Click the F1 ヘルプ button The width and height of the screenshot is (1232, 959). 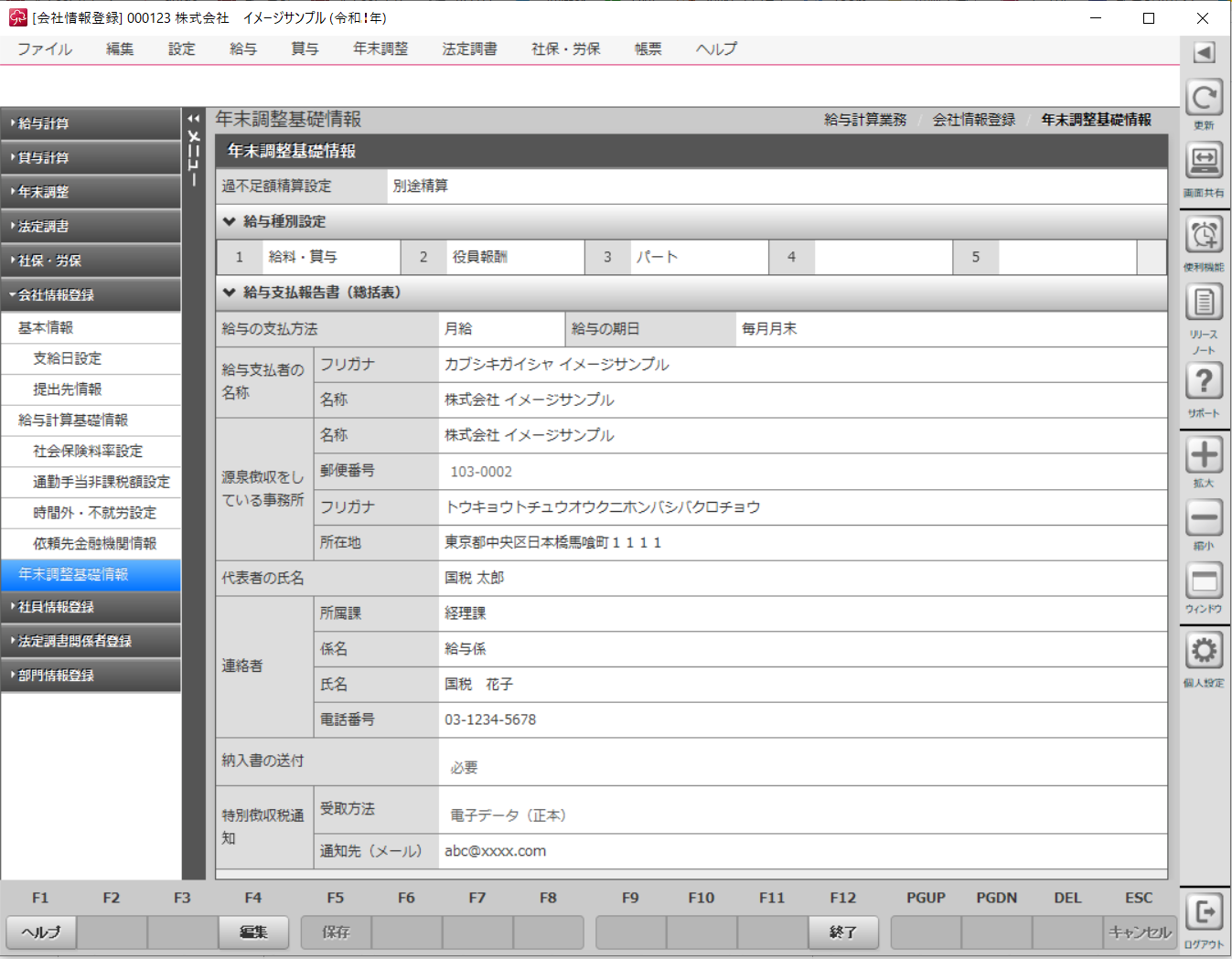tap(41, 932)
